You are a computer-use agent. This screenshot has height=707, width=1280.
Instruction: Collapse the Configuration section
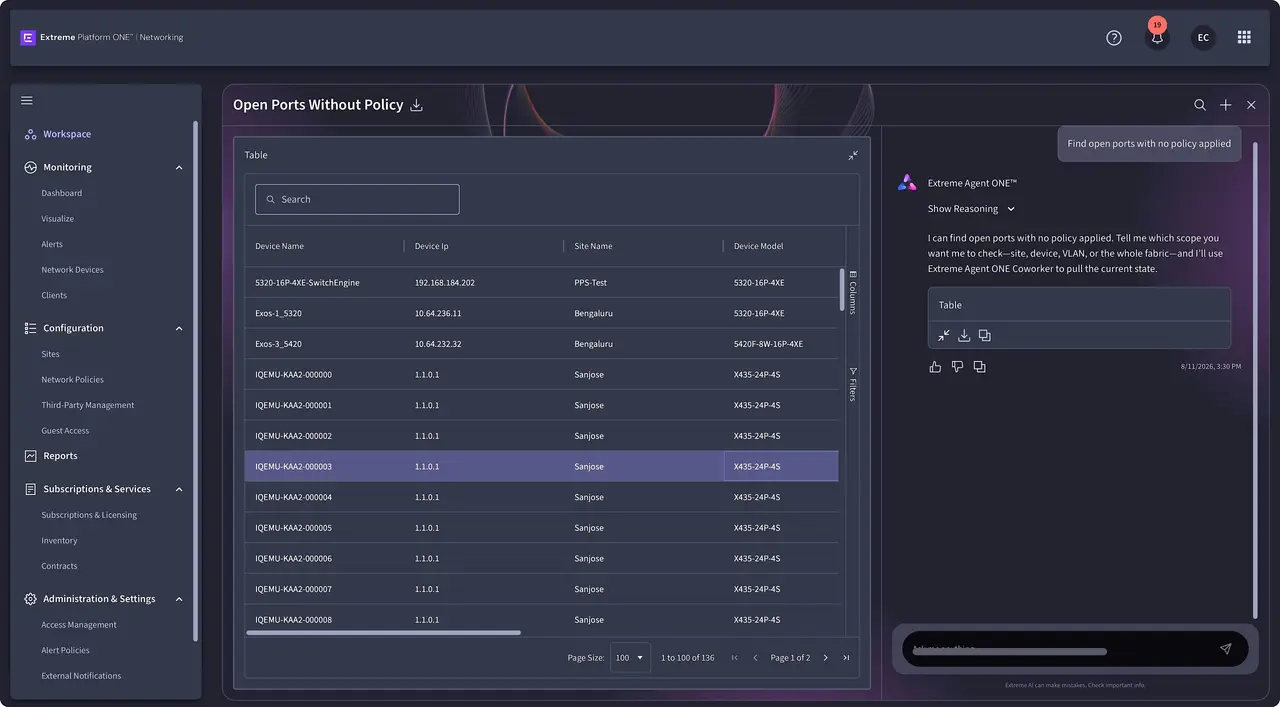pos(179,329)
